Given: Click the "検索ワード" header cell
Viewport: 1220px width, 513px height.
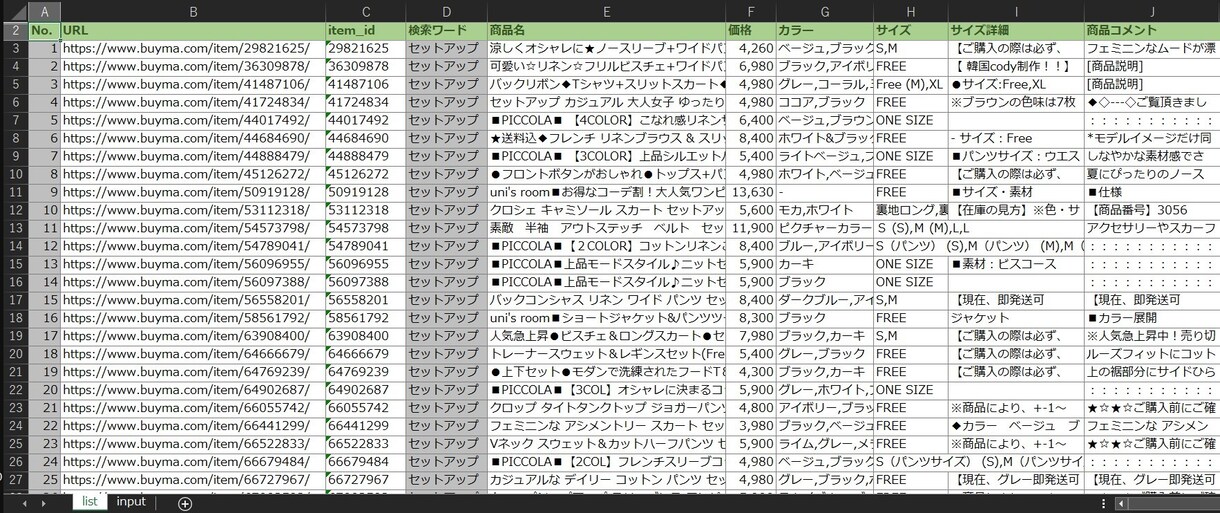Looking at the screenshot, I should (x=446, y=30).
